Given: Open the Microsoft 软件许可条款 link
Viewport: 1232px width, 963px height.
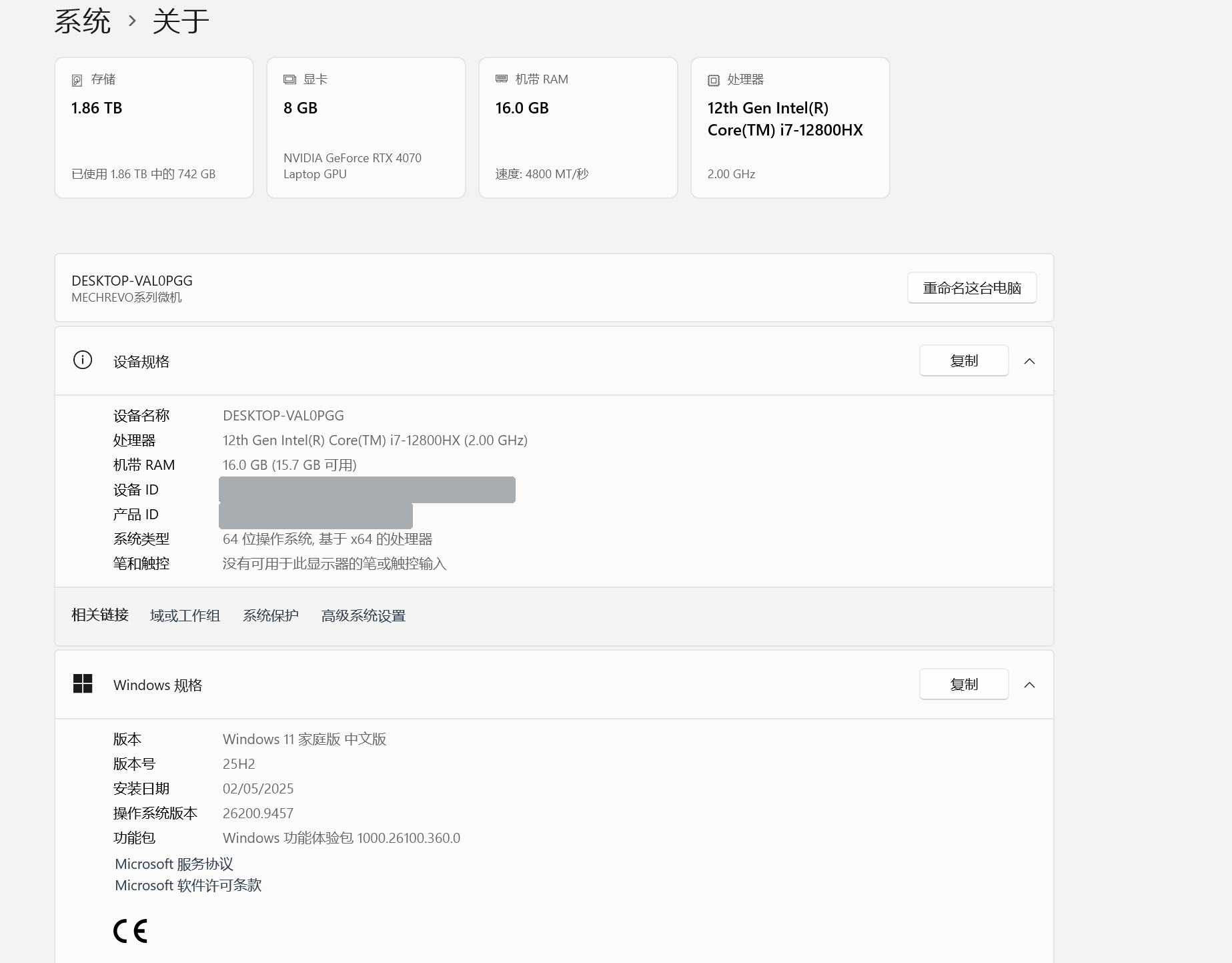Looking at the screenshot, I should point(188,885).
